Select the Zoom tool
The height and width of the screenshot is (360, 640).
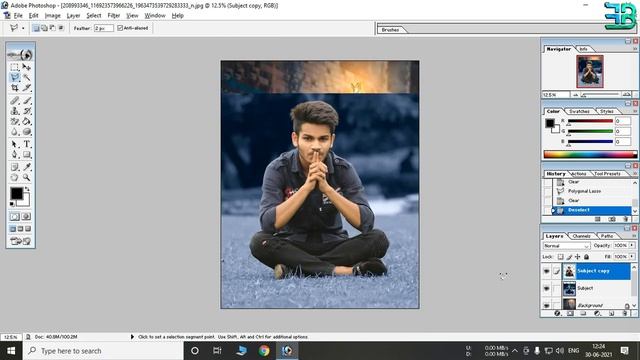(27, 178)
